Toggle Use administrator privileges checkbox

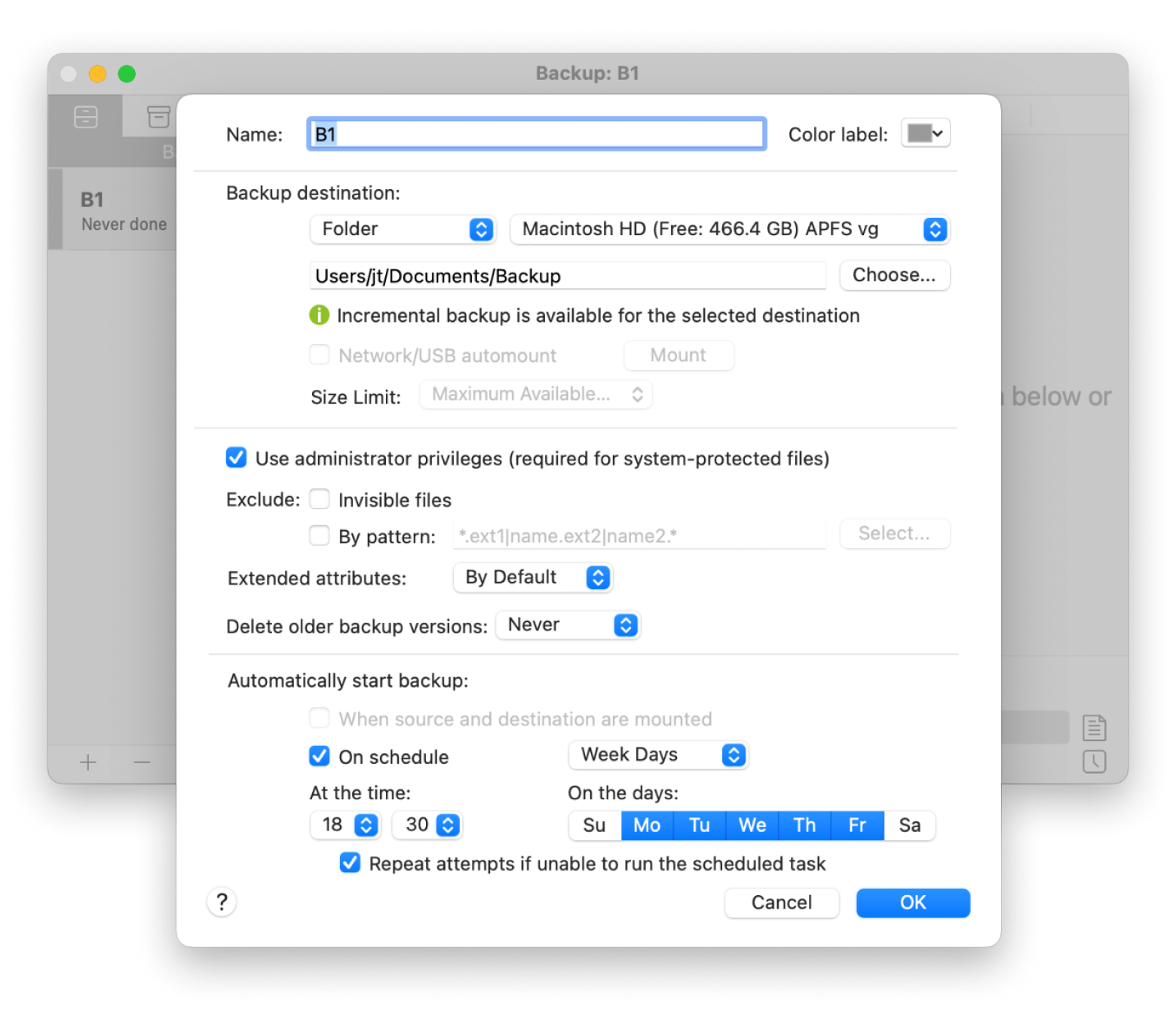tap(236, 458)
